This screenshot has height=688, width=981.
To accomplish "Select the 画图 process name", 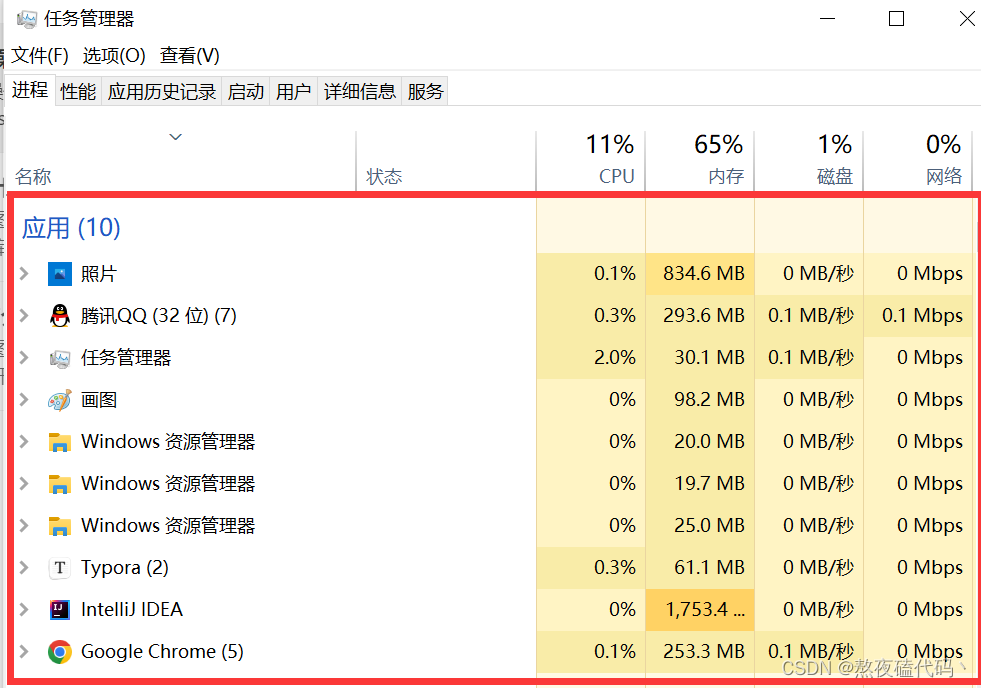I will [99, 400].
